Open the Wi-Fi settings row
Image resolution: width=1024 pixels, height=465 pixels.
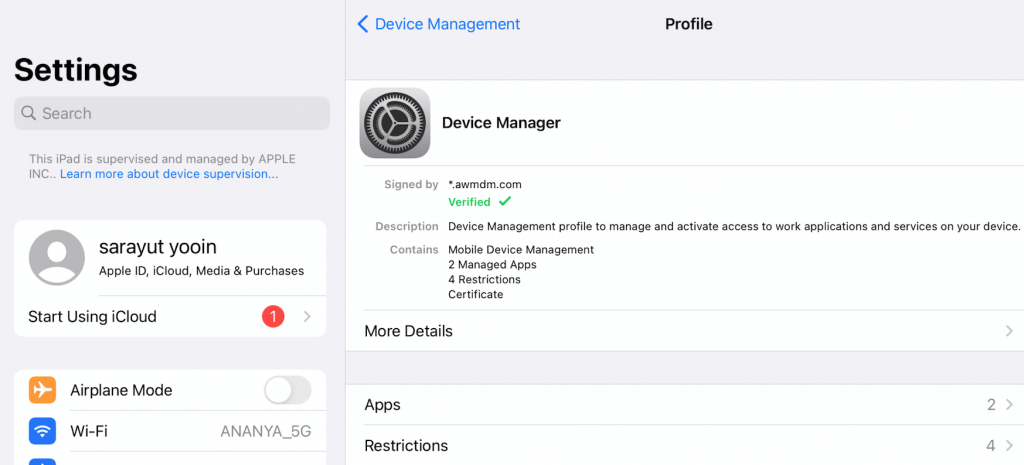pyautogui.click(x=170, y=431)
